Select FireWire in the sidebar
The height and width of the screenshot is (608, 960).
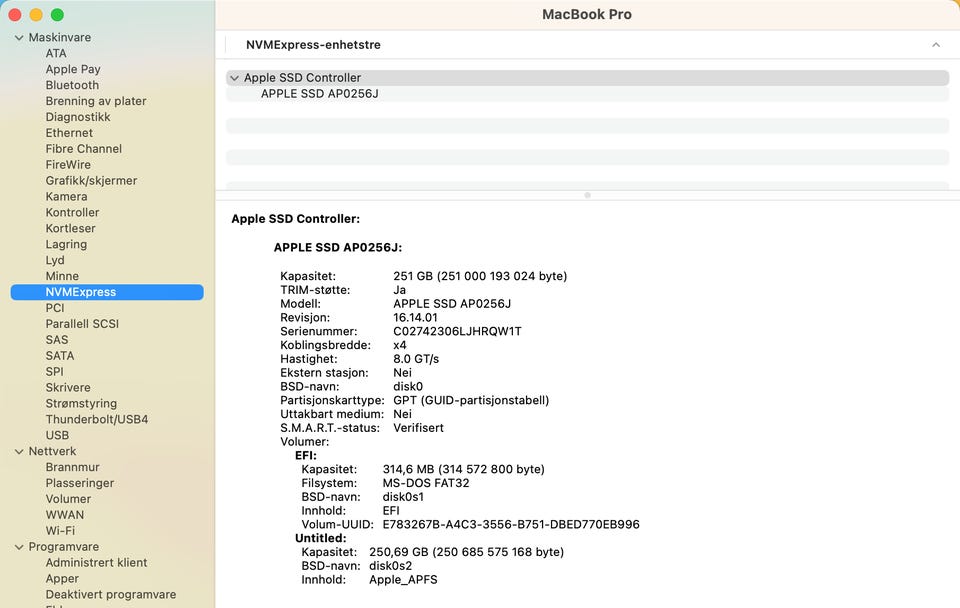tap(68, 165)
